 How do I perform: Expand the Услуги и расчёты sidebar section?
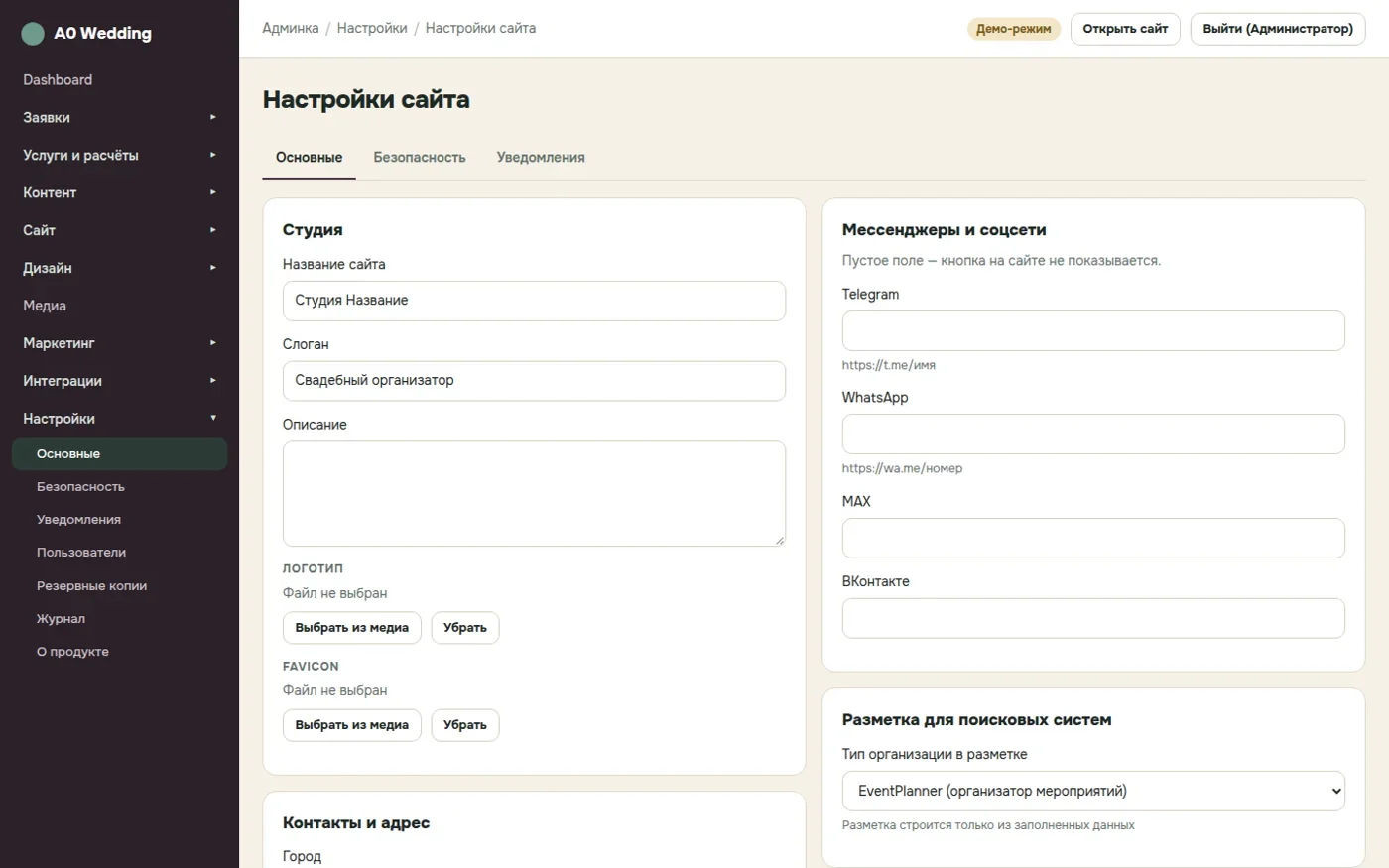coord(119,155)
